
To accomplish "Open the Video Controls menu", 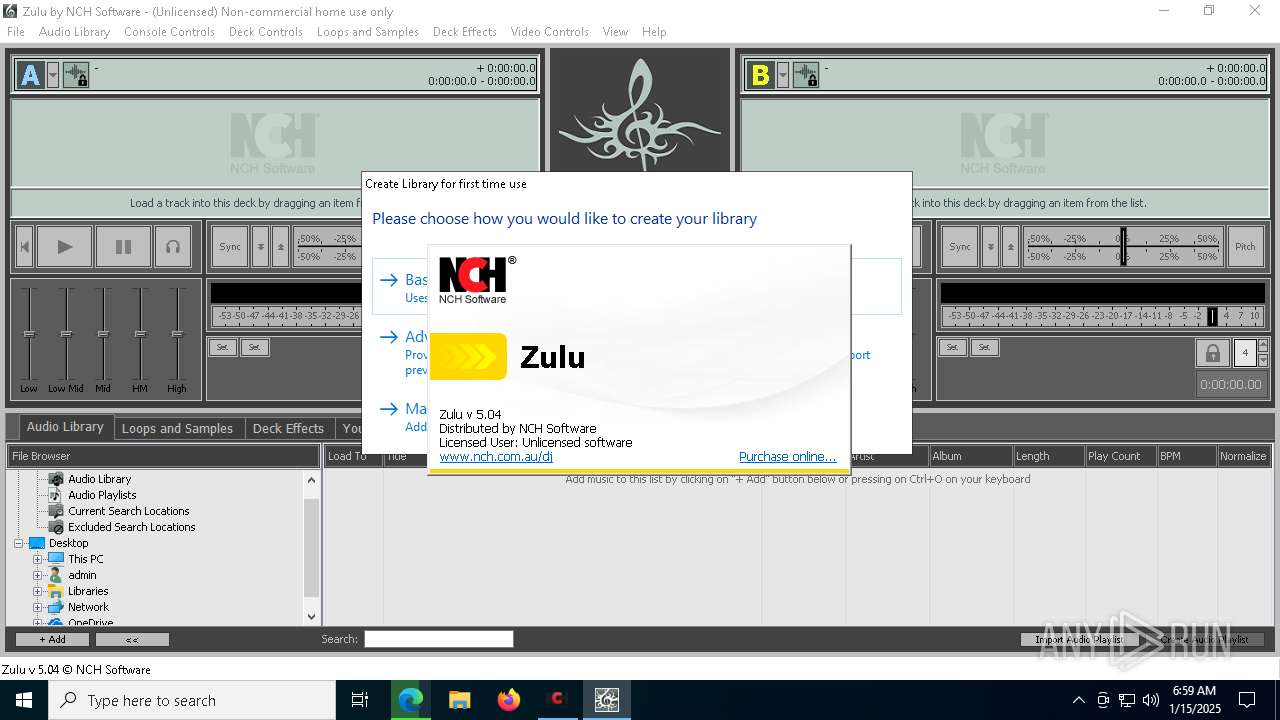I will 550,32.
